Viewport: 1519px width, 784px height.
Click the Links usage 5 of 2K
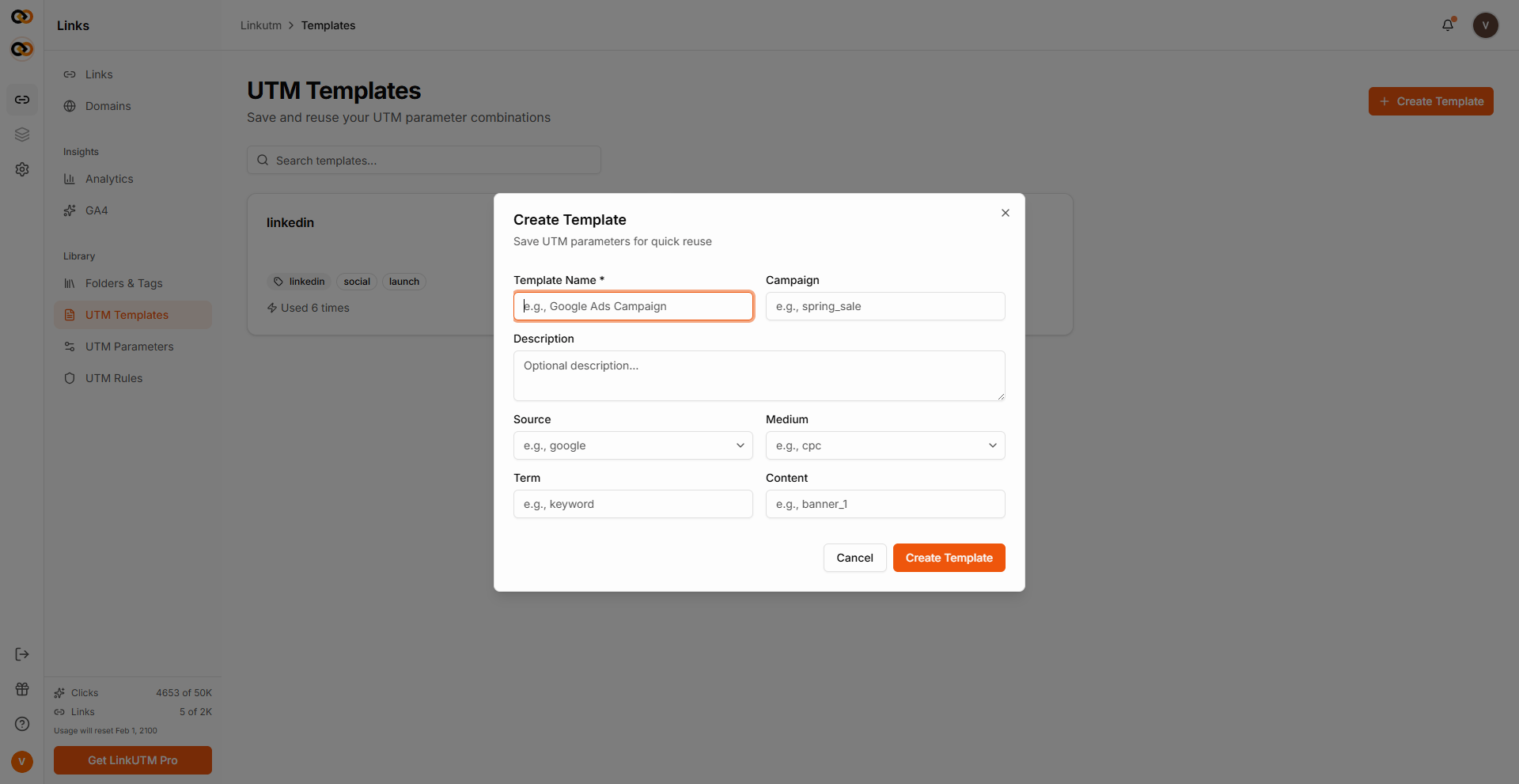coord(133,712)
